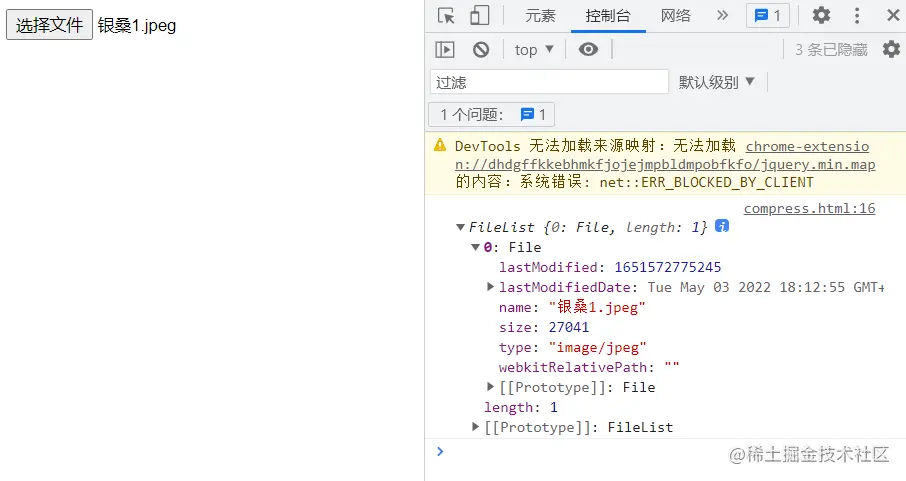Create a live expression with eye icon
This screenshot has height=481, width=906.
588,50
